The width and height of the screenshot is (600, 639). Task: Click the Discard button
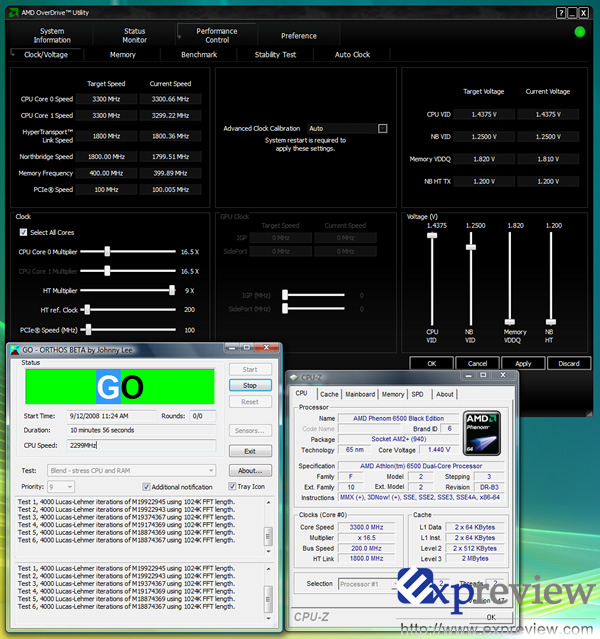[569, 364]
